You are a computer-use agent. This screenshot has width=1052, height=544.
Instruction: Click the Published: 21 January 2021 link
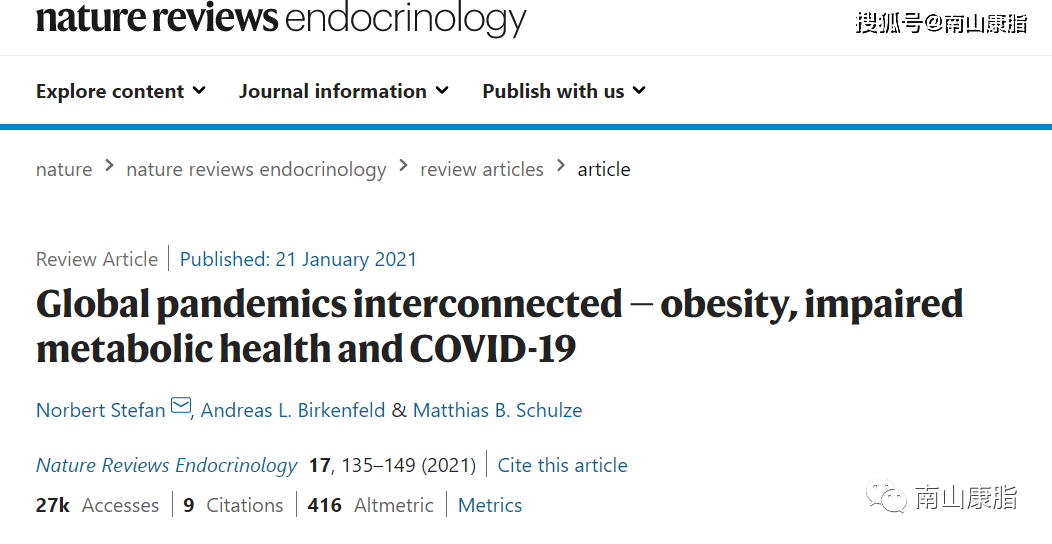click(x=298, y=259)
